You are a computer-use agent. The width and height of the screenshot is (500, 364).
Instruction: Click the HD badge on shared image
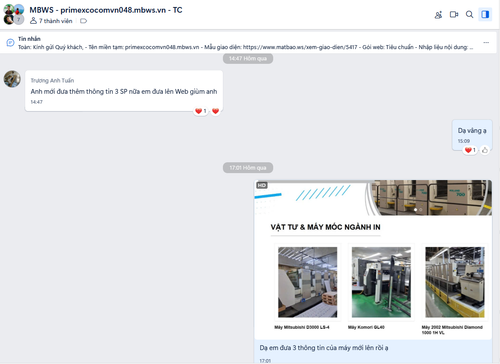tap(262, 185)
